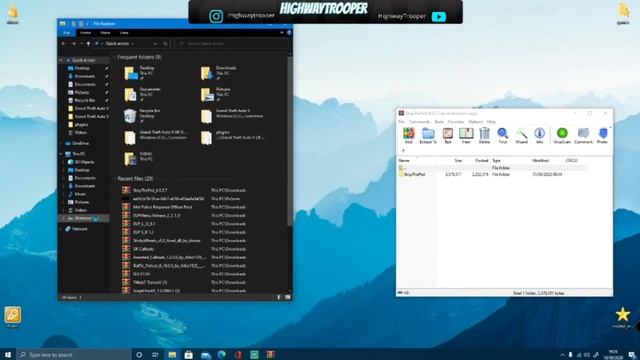640x360 pixels.
Task: Open the Favorites menu in WinRAR
Action: [x=456, y=122]
